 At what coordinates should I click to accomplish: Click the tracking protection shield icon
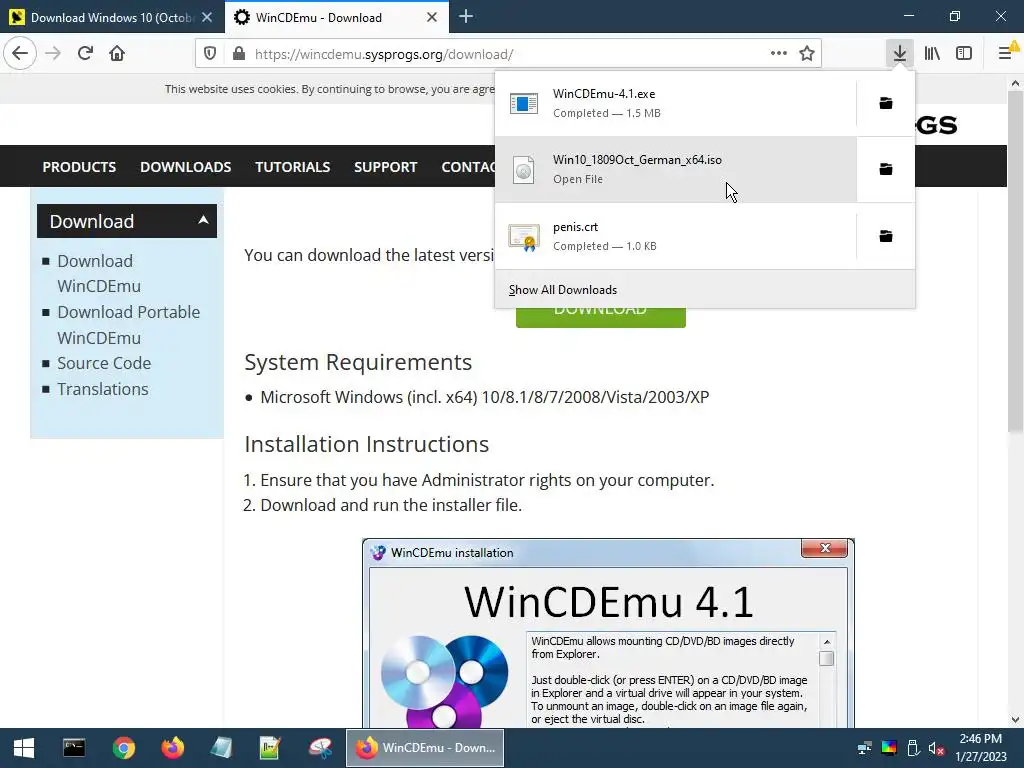coord(210,54)
